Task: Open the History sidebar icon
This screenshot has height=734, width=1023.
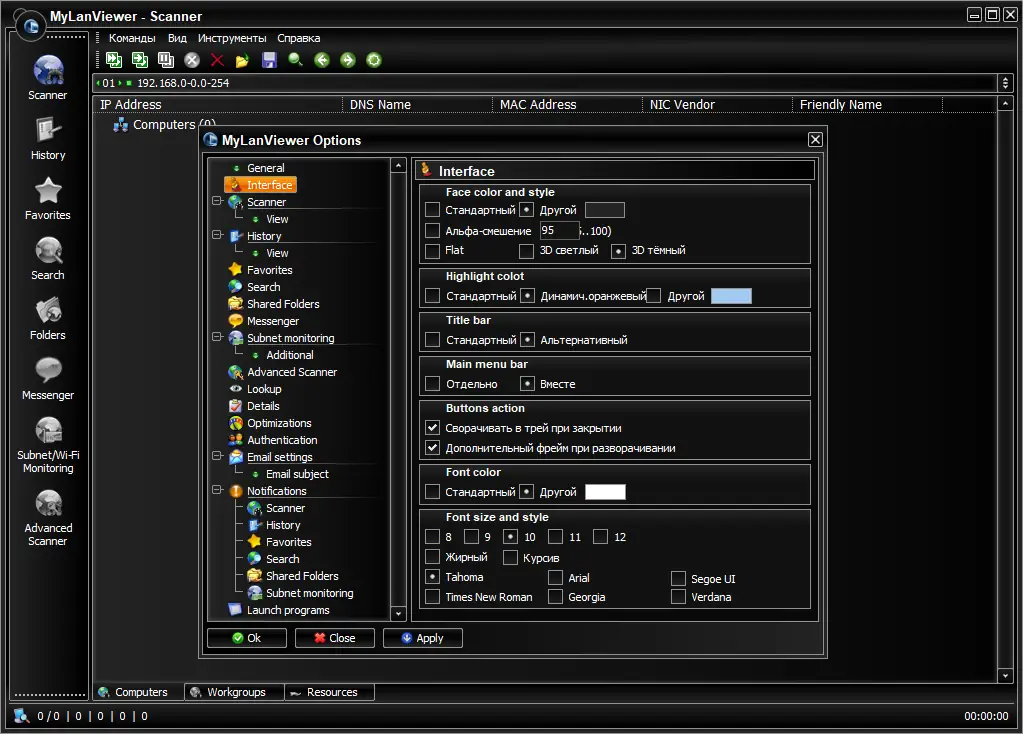Action: [47, 137]
